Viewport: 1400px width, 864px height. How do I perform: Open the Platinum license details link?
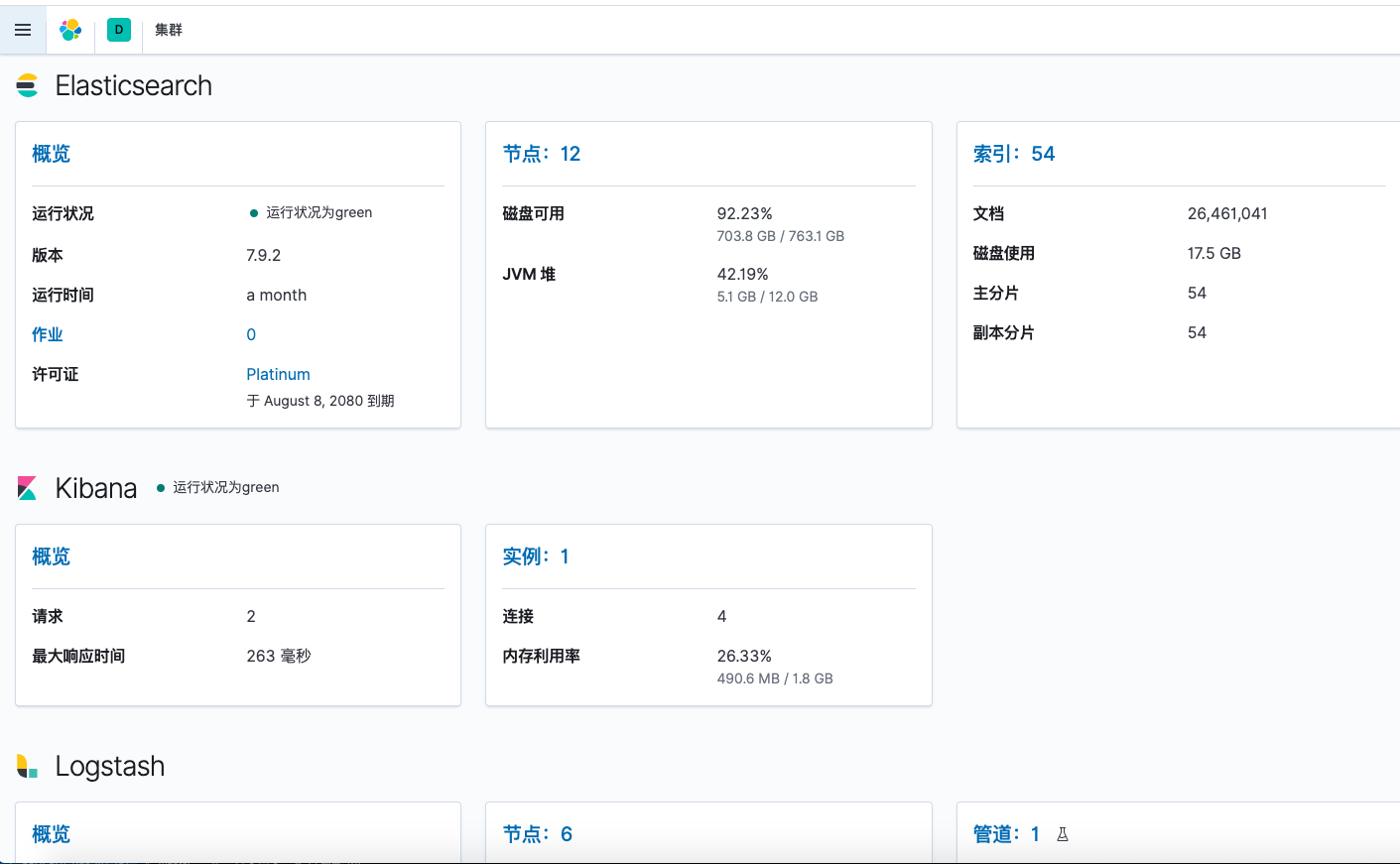(x=278, y=374)
